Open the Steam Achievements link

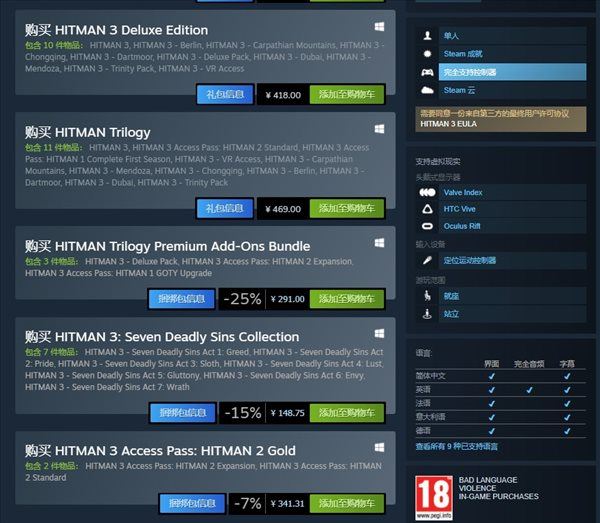[x=463, y=54]
